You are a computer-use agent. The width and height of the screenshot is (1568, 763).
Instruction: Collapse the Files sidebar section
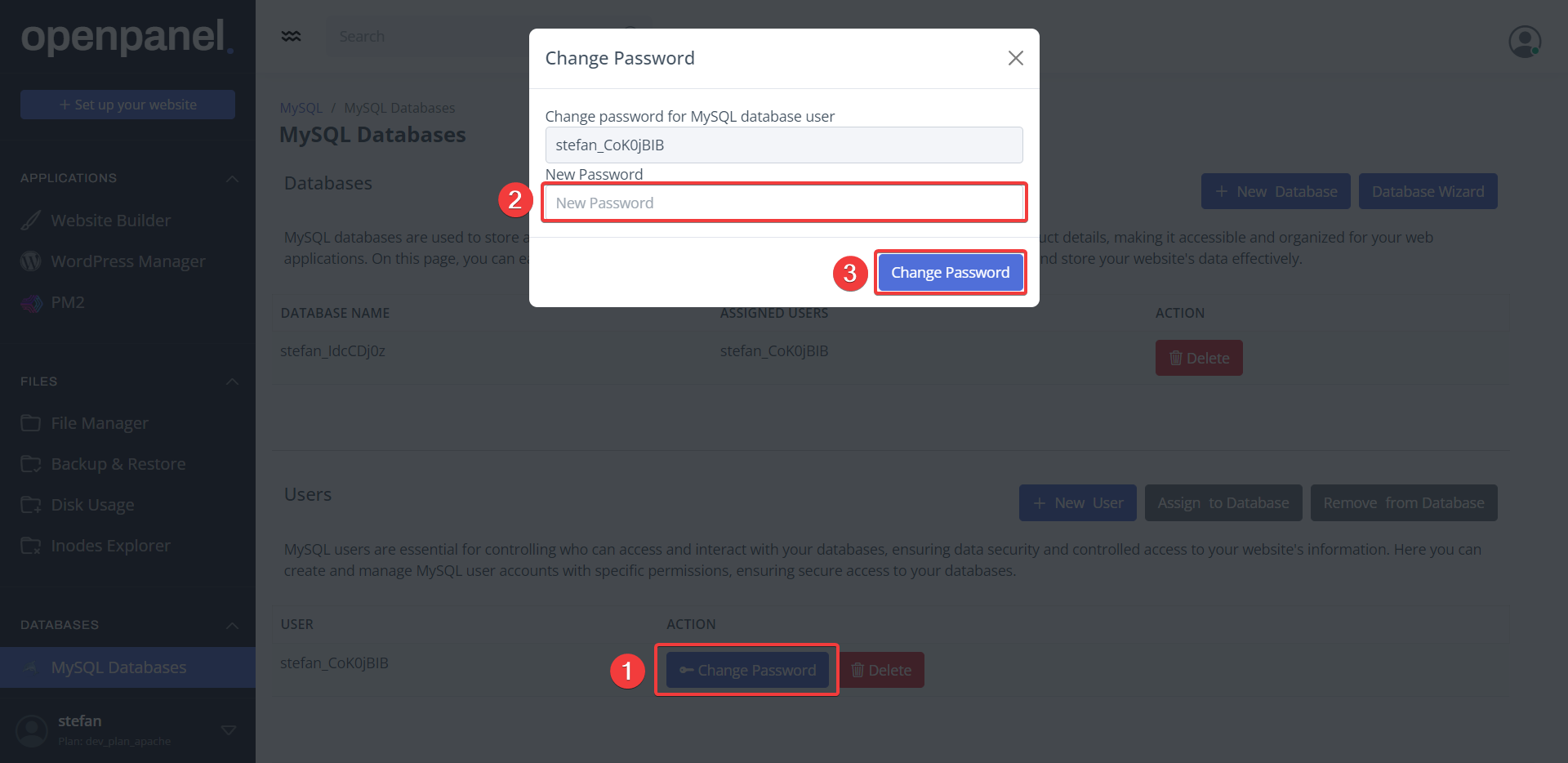(x=232, y=381)
